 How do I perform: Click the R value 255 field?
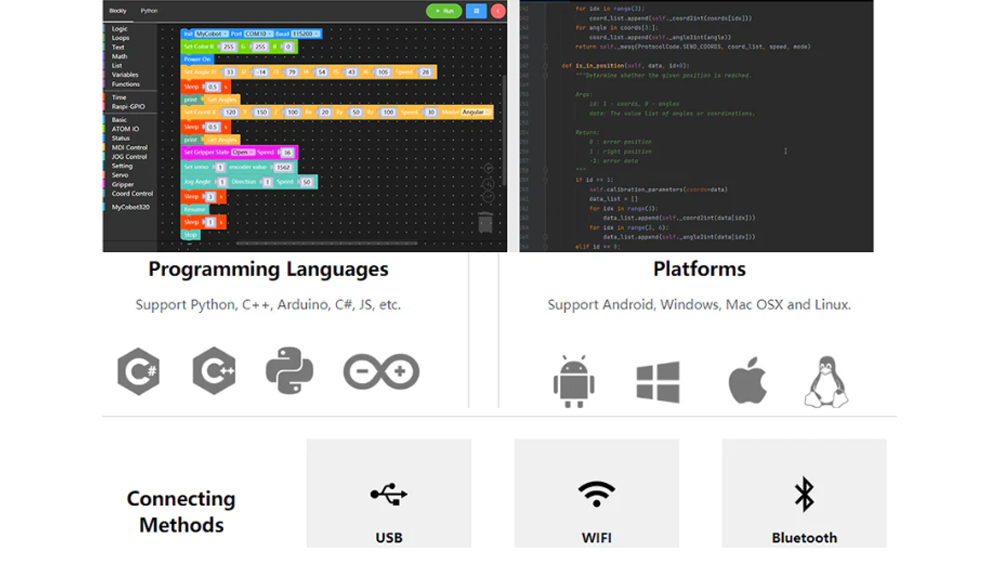pos(228,47)
